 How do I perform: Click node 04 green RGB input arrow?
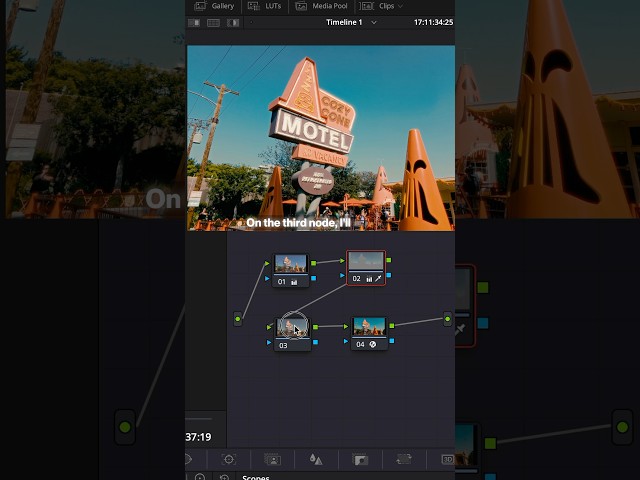click(x=346, y=326)
